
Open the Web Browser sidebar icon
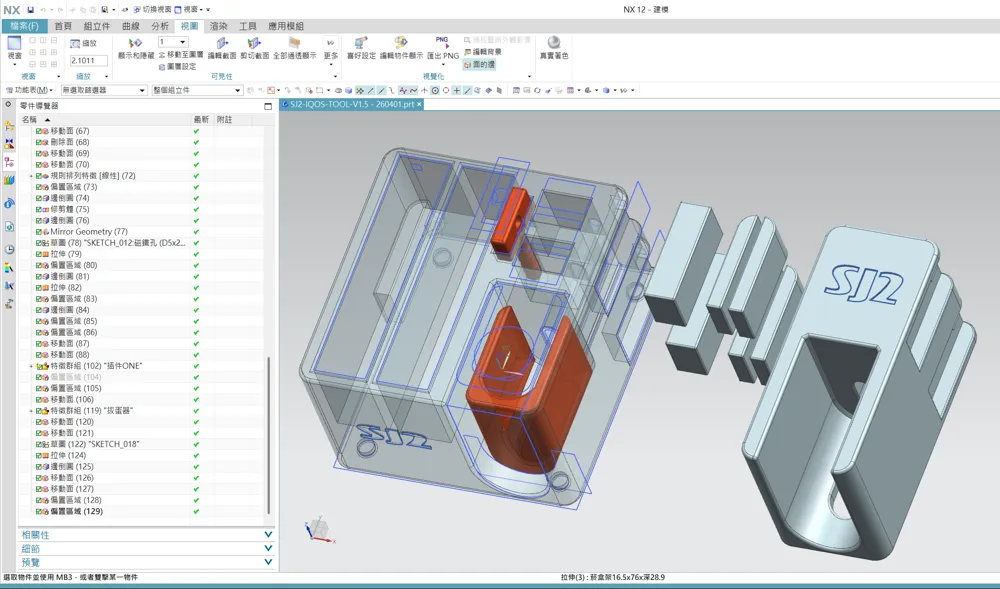(x=9, y=226)
